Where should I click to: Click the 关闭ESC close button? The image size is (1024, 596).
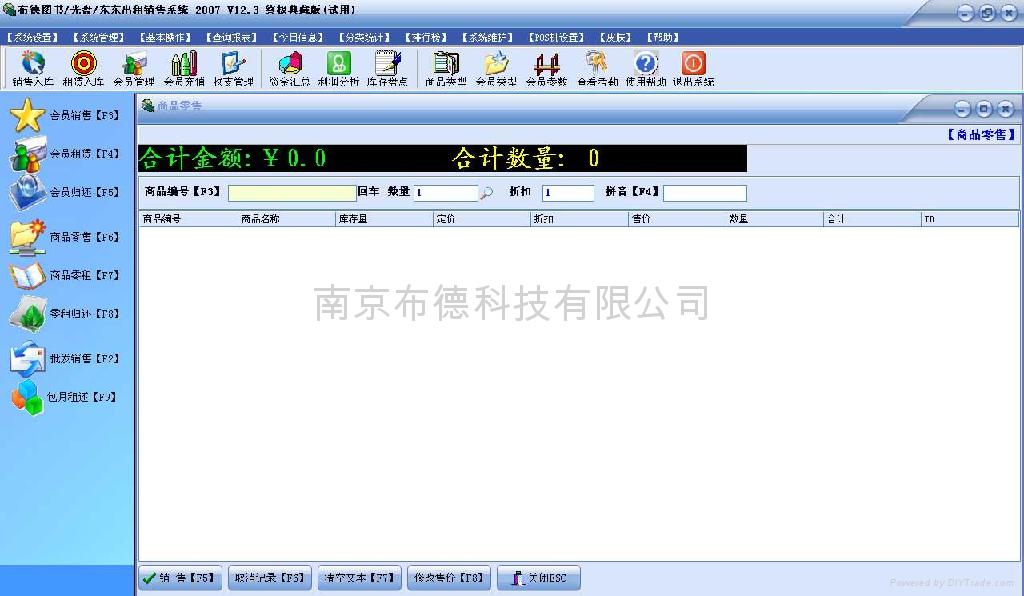point(539,578)
